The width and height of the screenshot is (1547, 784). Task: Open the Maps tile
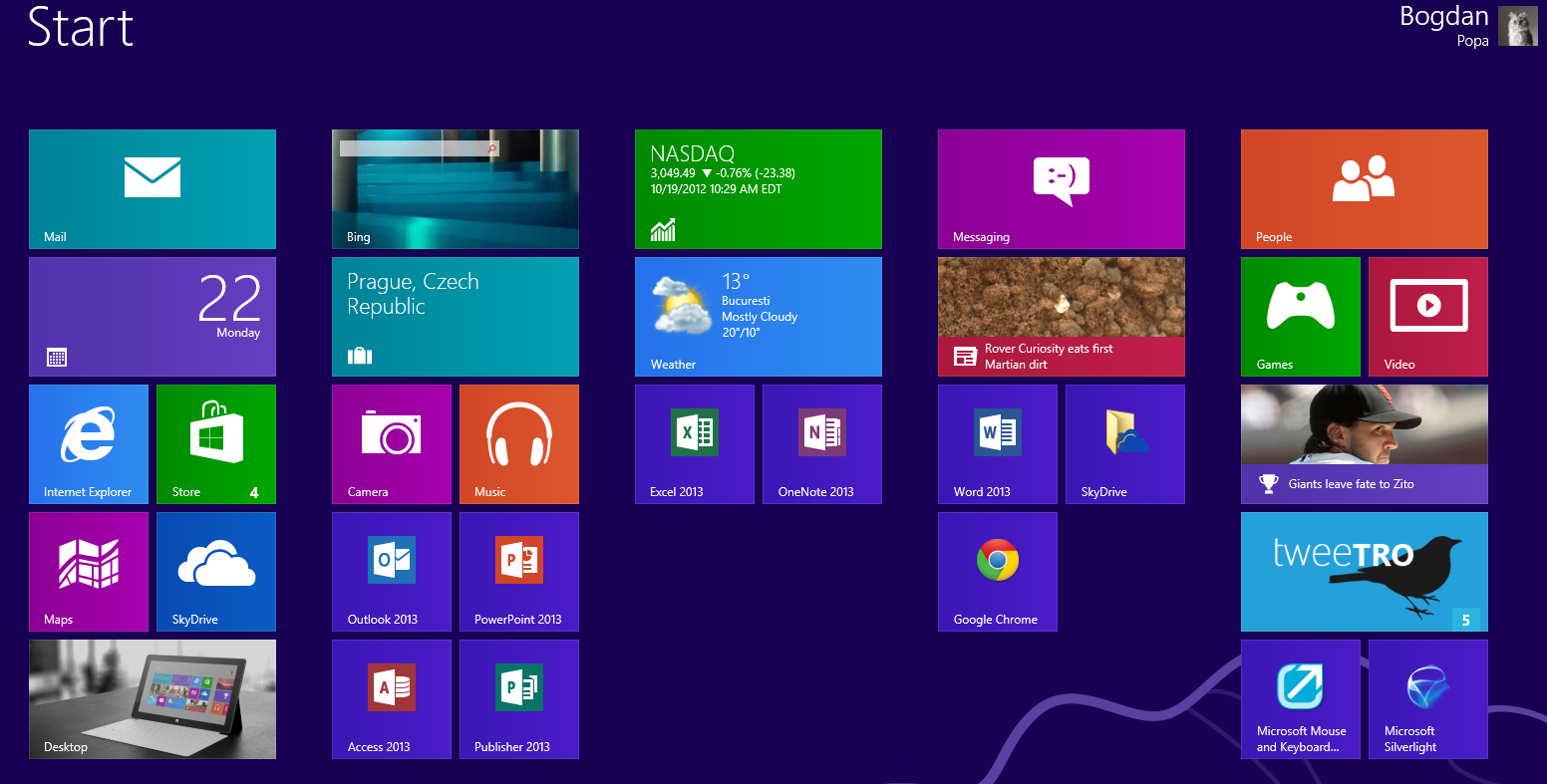click(x=89, y=572)
